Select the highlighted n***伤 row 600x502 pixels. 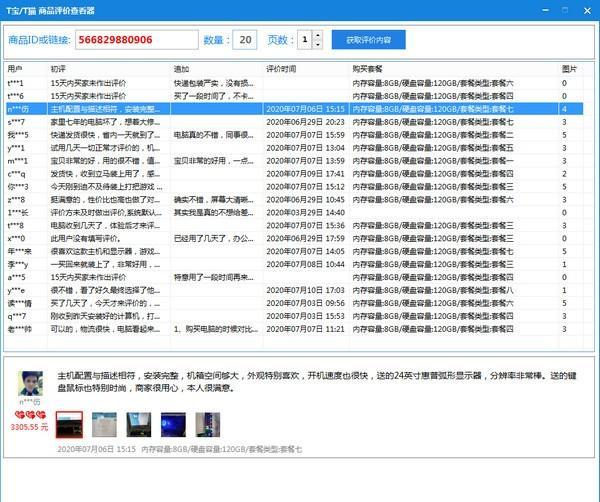294,109
